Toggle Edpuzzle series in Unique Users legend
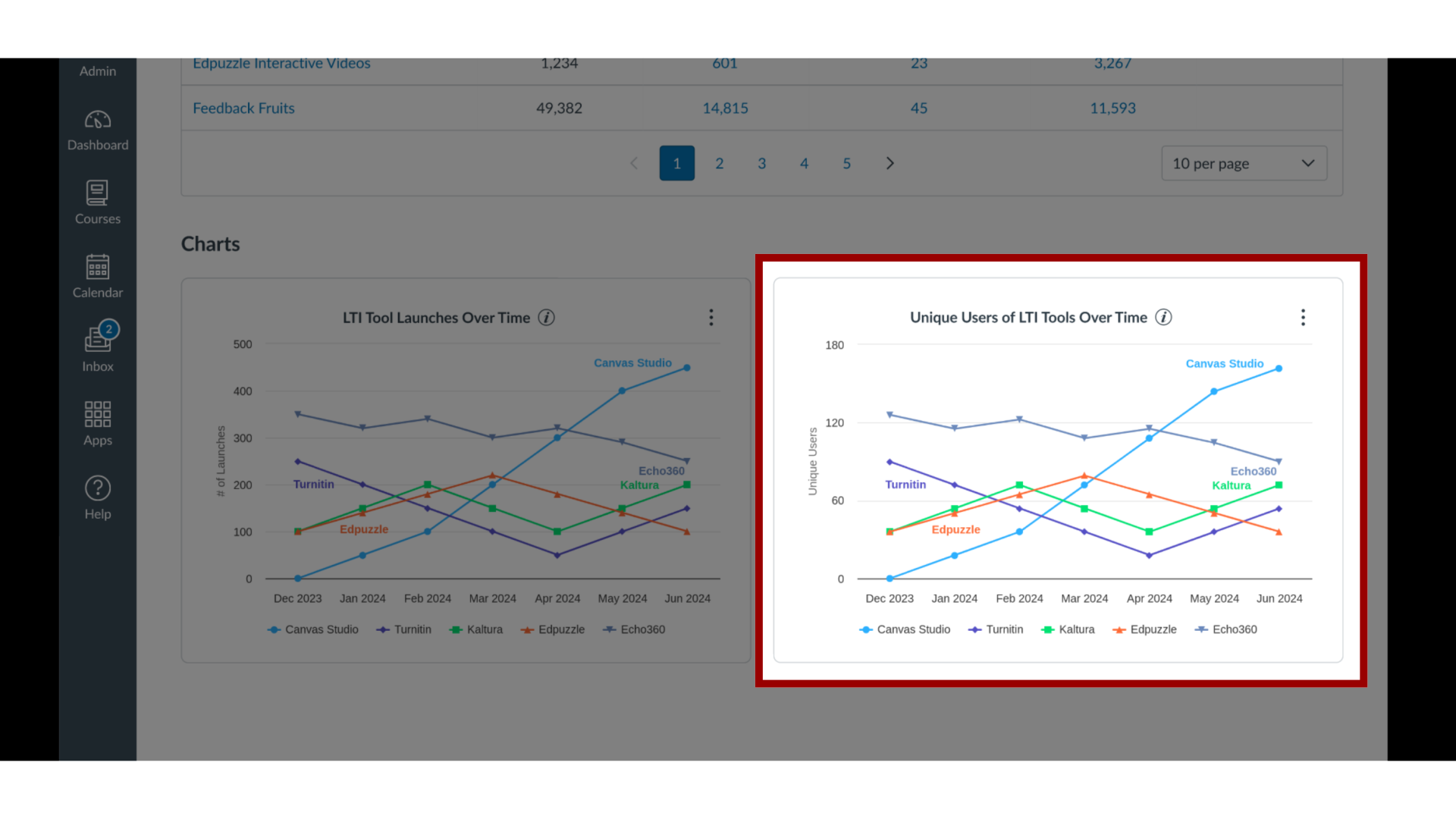 [1145, 629]
